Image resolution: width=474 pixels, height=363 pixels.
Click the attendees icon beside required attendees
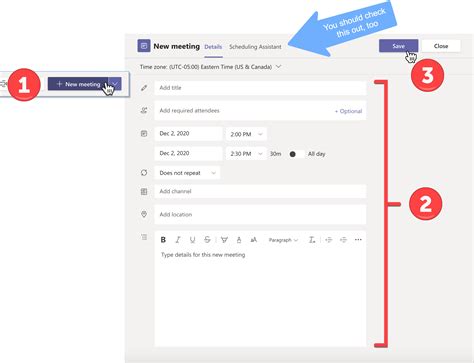(144, 111)
